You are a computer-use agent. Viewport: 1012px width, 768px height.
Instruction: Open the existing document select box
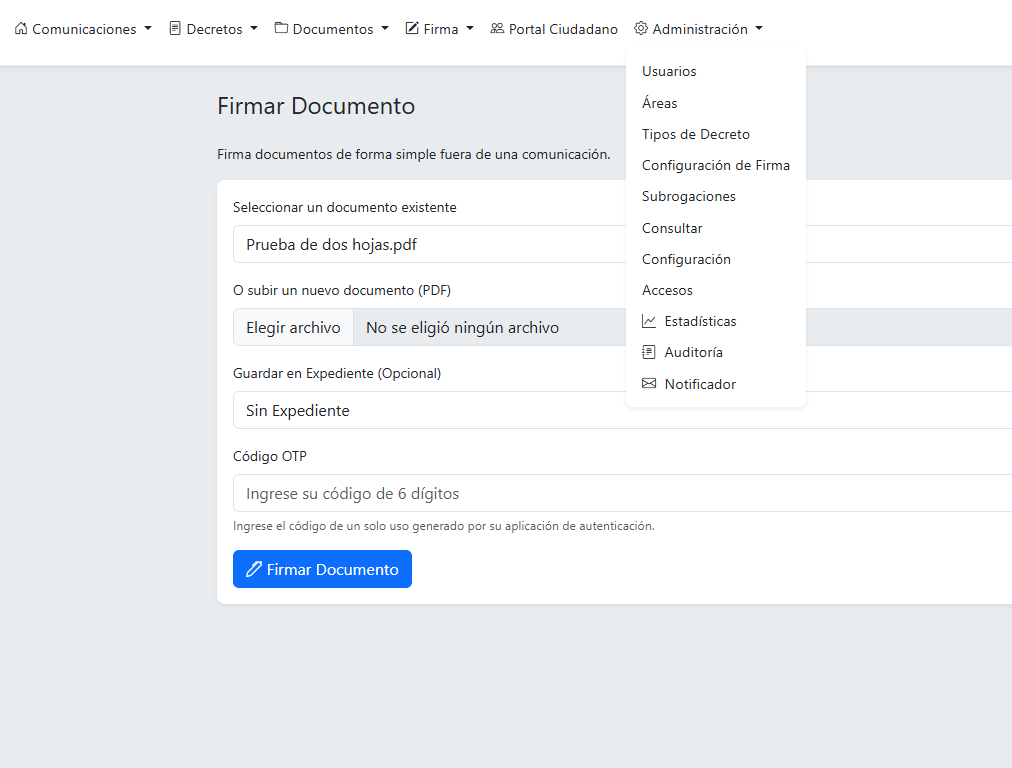[620, 244]
